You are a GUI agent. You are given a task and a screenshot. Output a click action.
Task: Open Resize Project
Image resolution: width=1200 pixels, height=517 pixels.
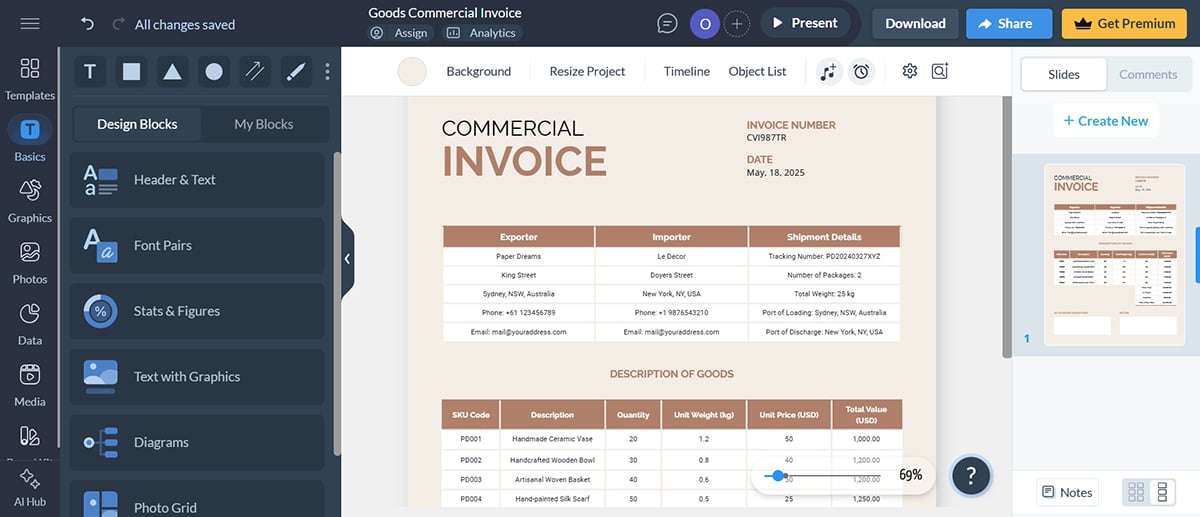[x=587, y=71]
